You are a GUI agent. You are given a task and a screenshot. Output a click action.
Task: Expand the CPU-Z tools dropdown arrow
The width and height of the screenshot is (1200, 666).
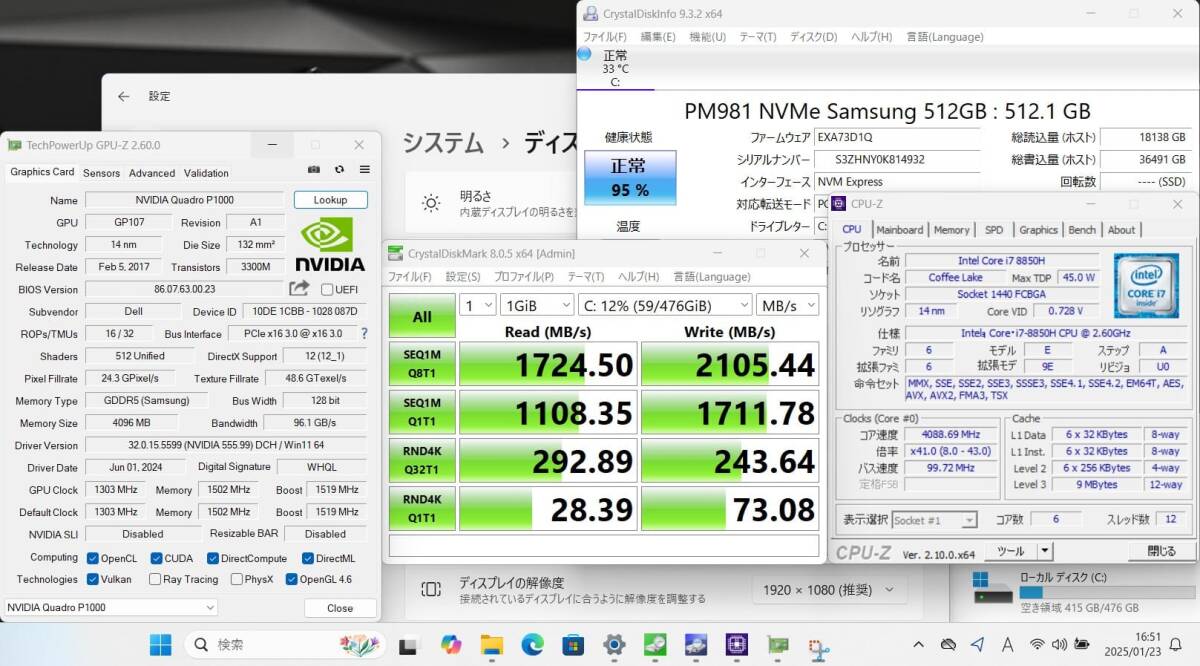point(1045,551)
